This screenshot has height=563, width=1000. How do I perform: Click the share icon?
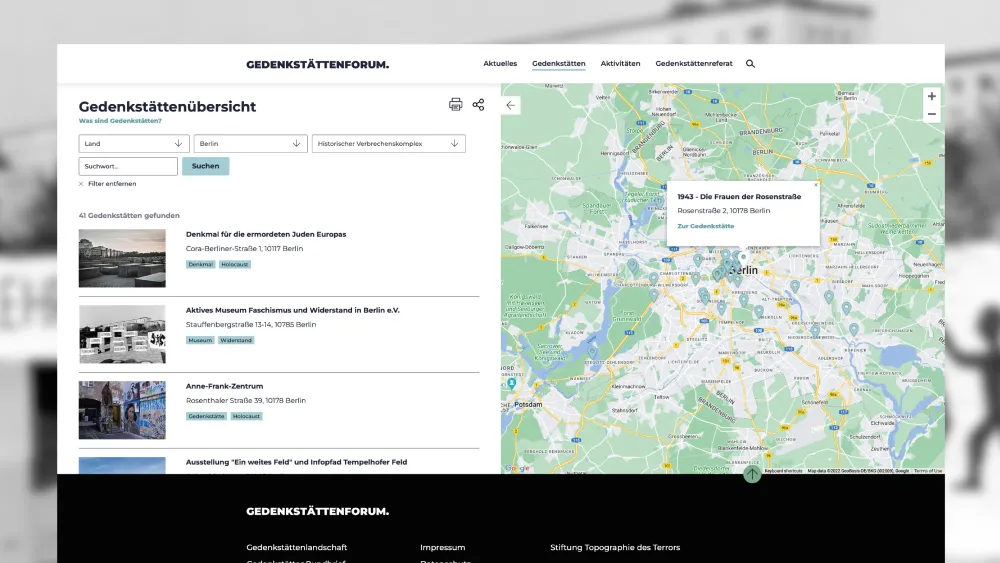point(478,105)
